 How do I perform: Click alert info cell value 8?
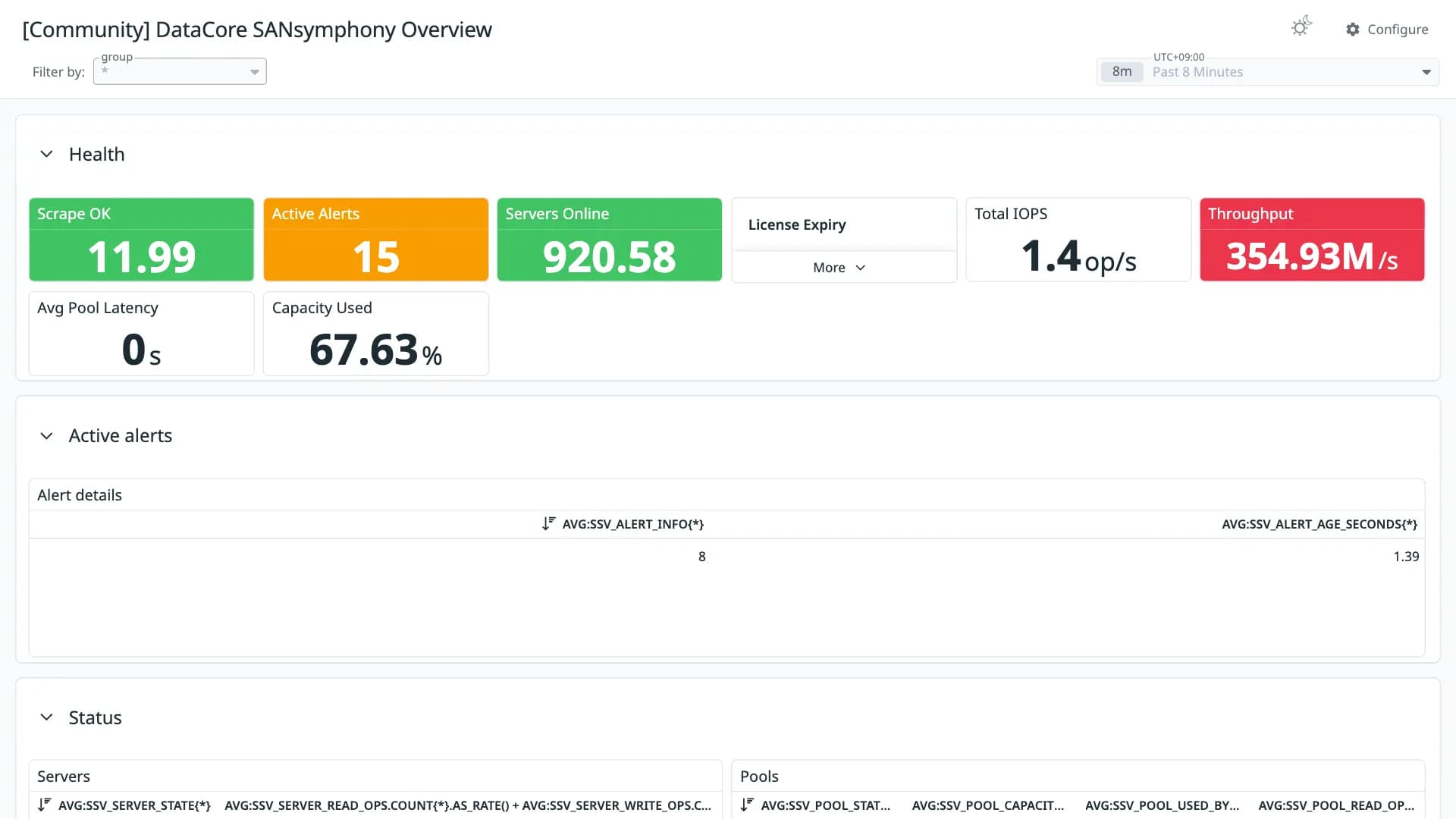[x=702, y=557]
